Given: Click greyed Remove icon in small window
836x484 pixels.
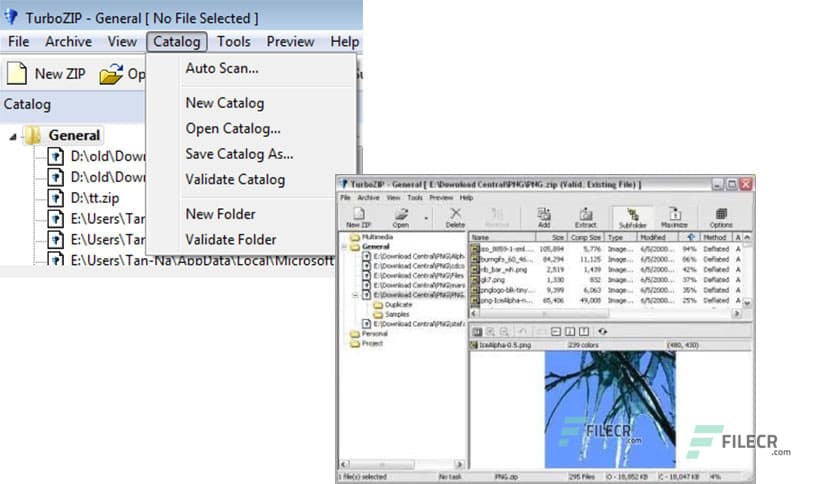Looking at the screenshot, I should point(497,214).
